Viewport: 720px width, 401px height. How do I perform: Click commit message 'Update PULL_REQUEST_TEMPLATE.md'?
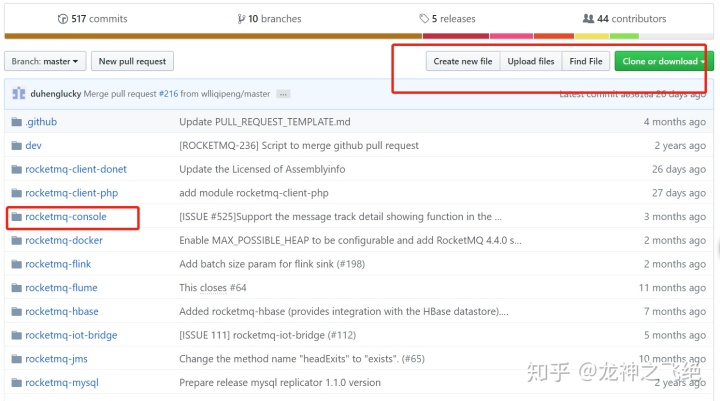tap(264, 122)
